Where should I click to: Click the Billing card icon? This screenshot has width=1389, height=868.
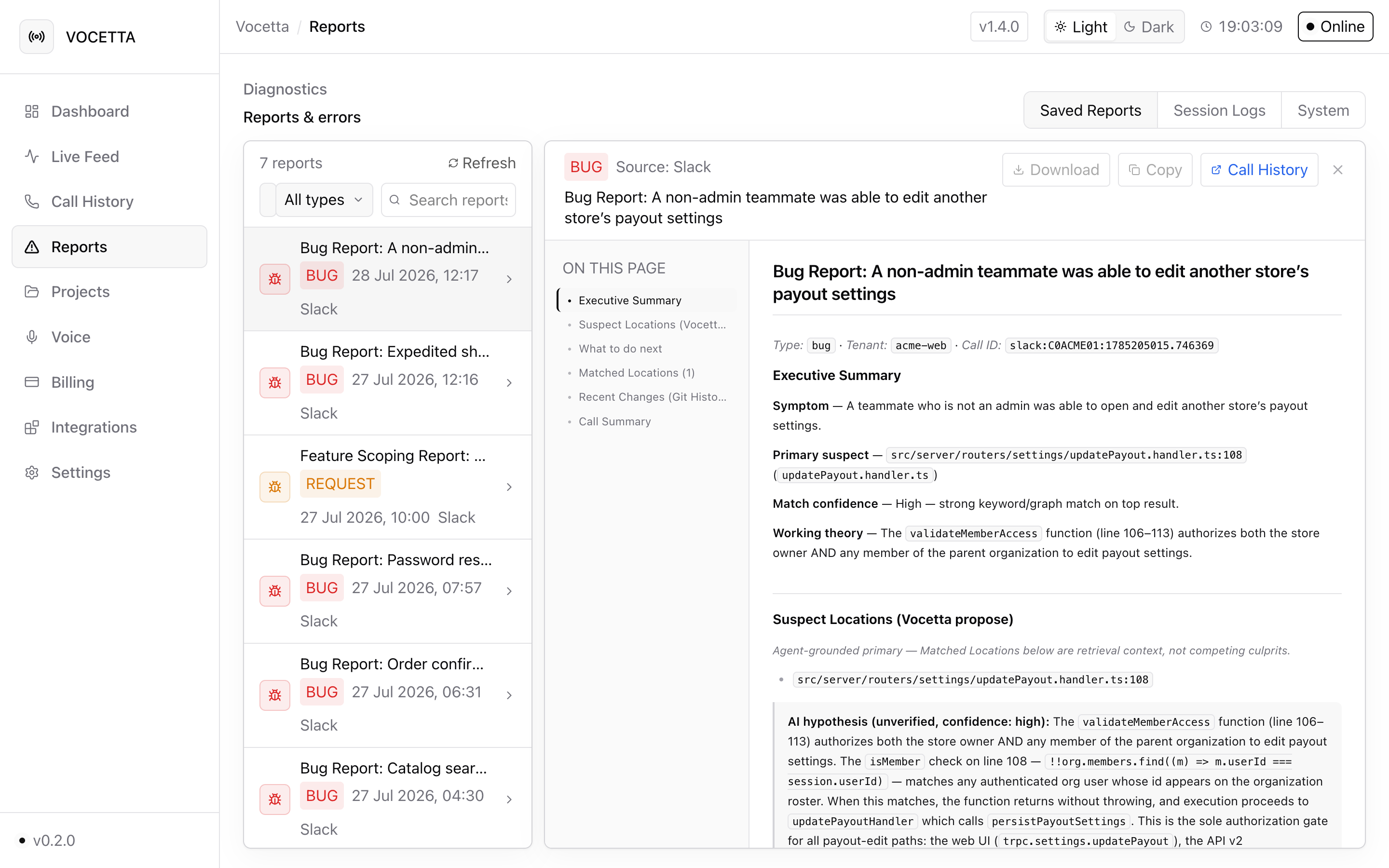[x=32, y=382]
